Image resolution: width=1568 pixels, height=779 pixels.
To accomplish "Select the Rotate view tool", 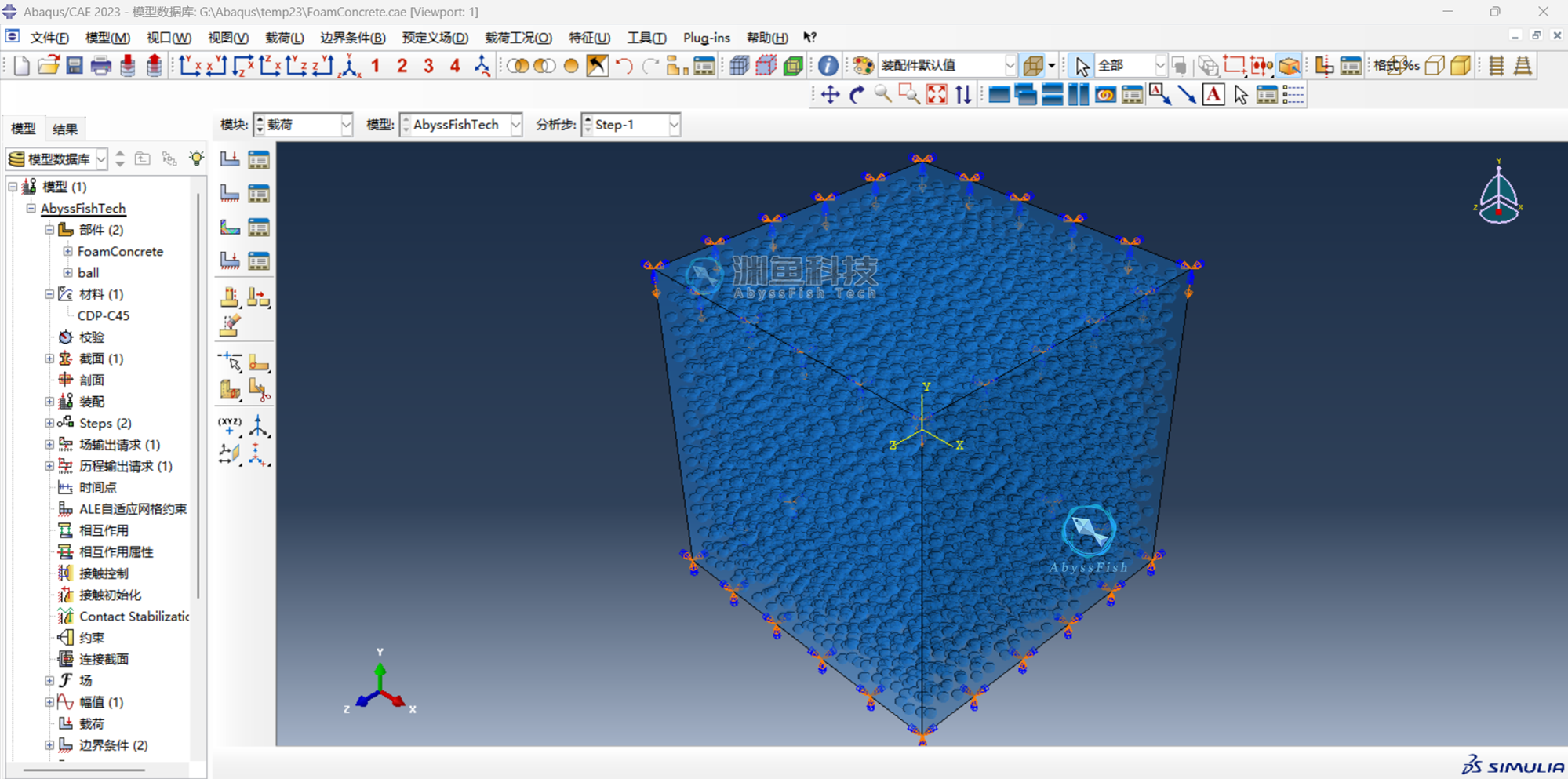I will [857, 95].
